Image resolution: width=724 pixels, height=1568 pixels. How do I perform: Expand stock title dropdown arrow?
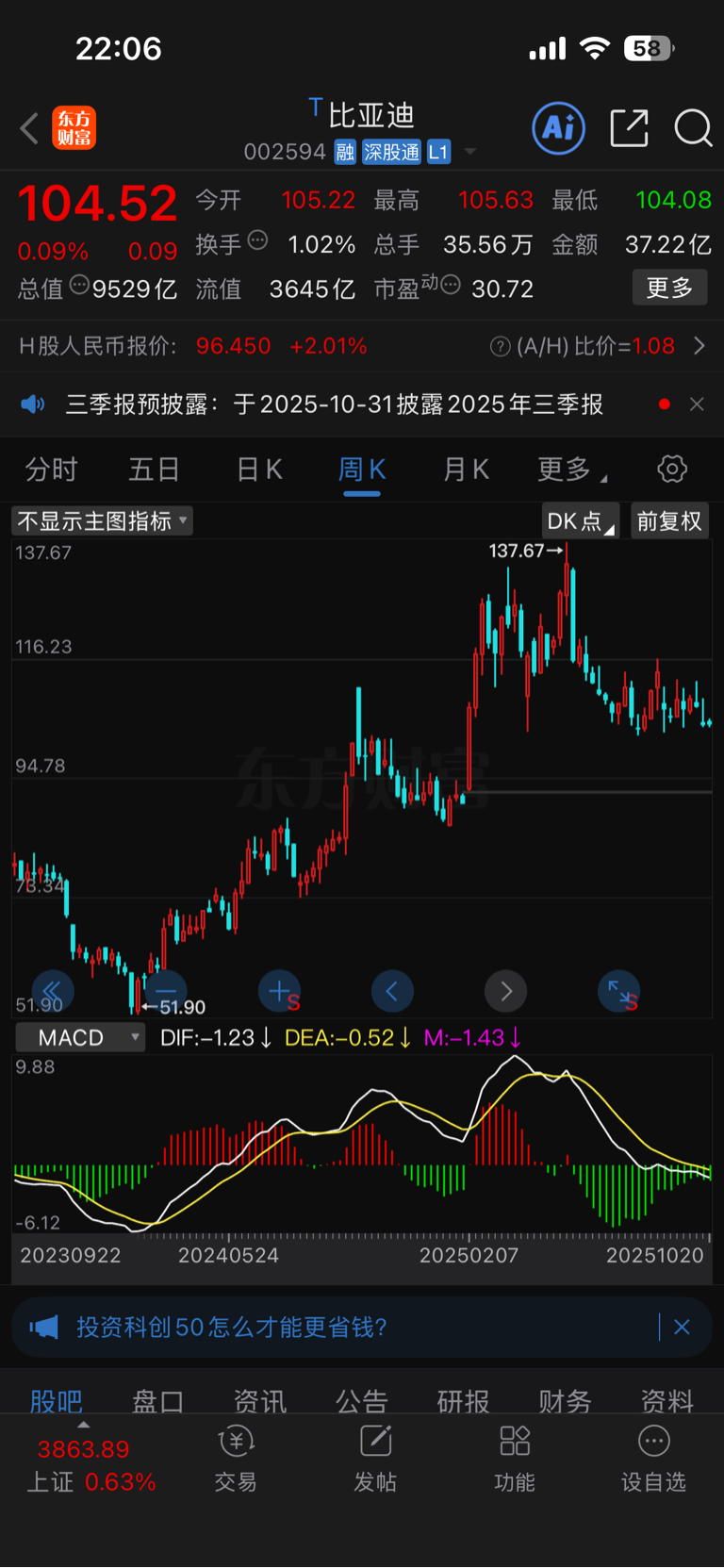coord(469,152)
